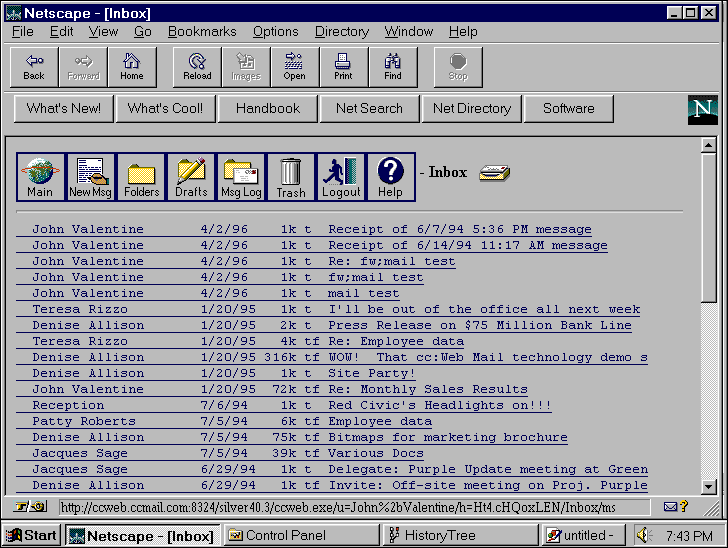This screenshot has height=548, width=728.
Task: Go back with the Back toolbar button
Action: click(x=34, y=67)
